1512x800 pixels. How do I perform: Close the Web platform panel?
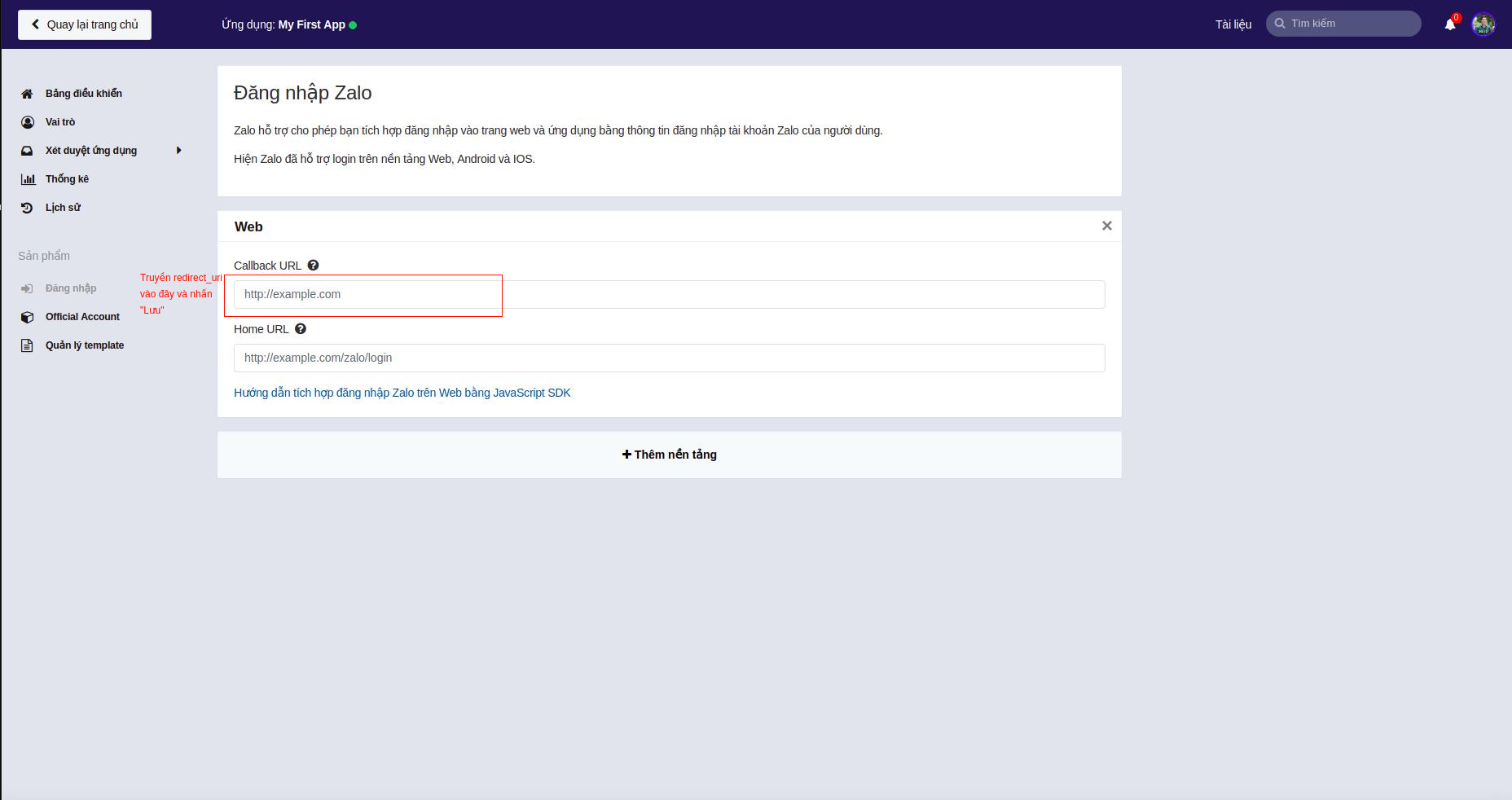pos(1106,226)
